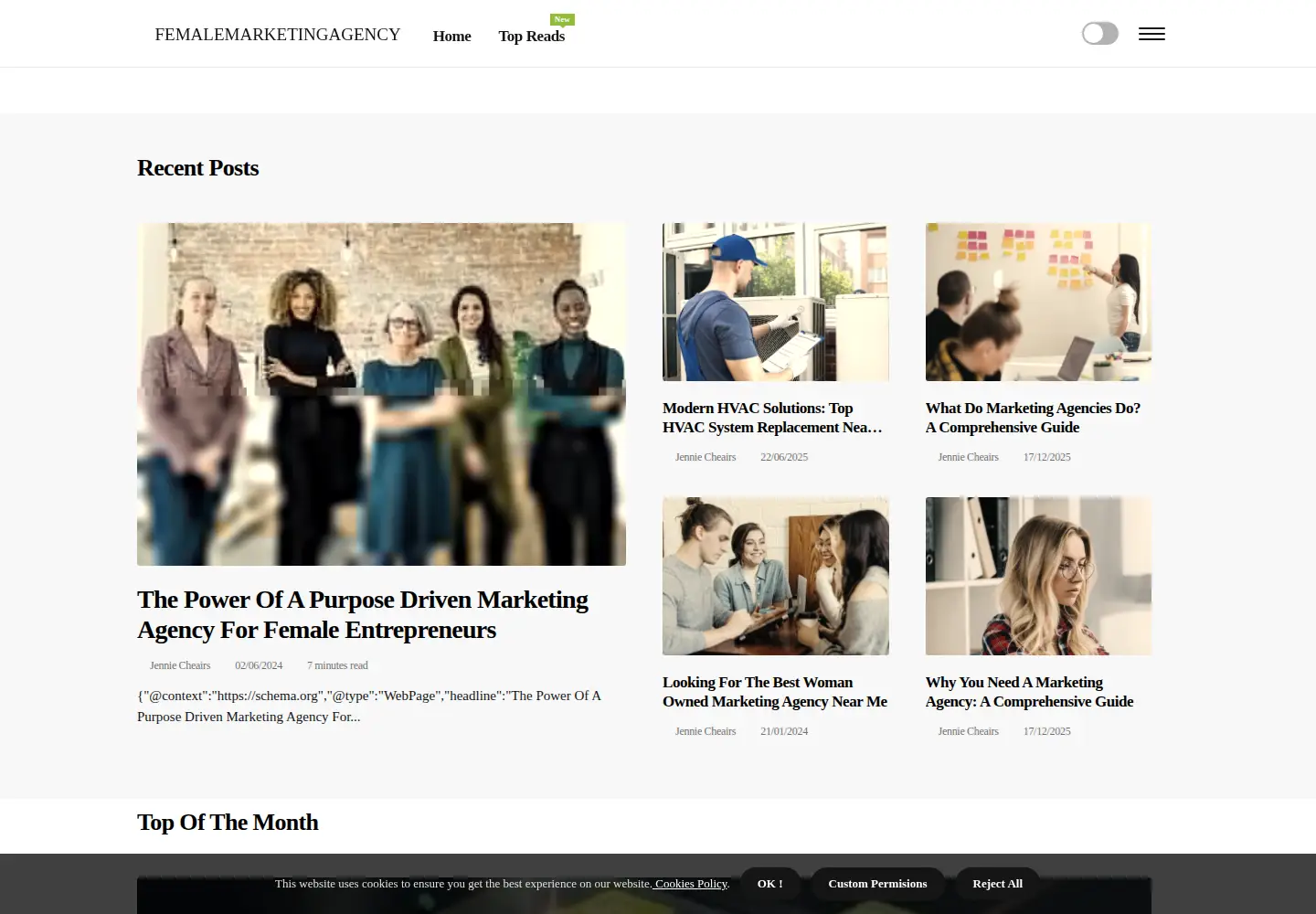Image resolution: width=1316 pixels, height=914 pixels.
Task: Select the 21/01/2024 date text
Action: point(784,731)
